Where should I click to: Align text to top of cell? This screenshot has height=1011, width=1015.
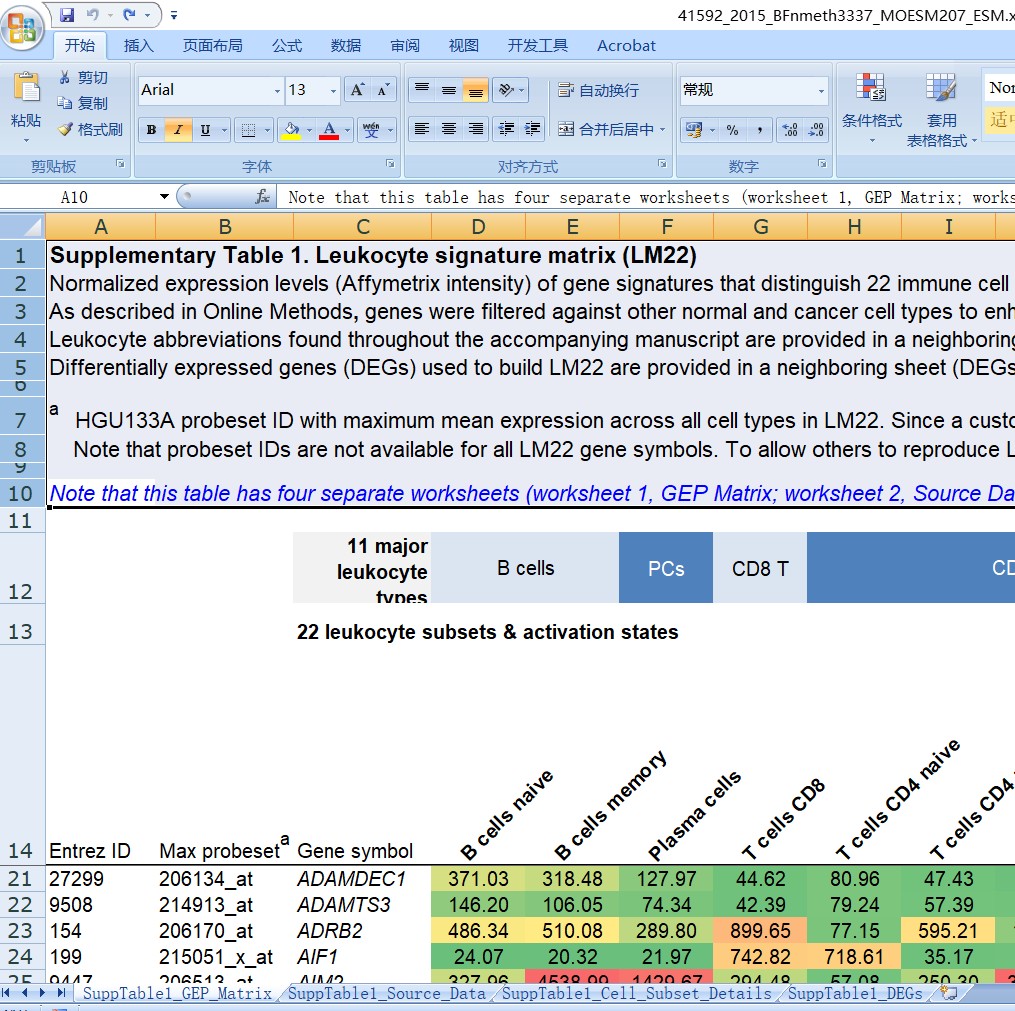[x=422, y=90]
